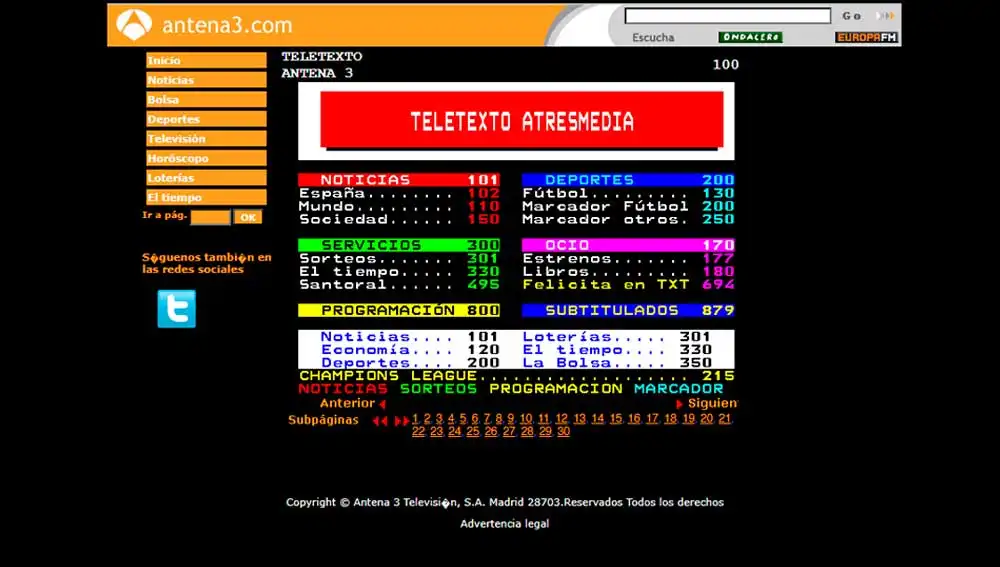This screenshot has width=1000, height=567.
Task: Open the NOTICIAS 101 red header
Action: pos(399,180)
